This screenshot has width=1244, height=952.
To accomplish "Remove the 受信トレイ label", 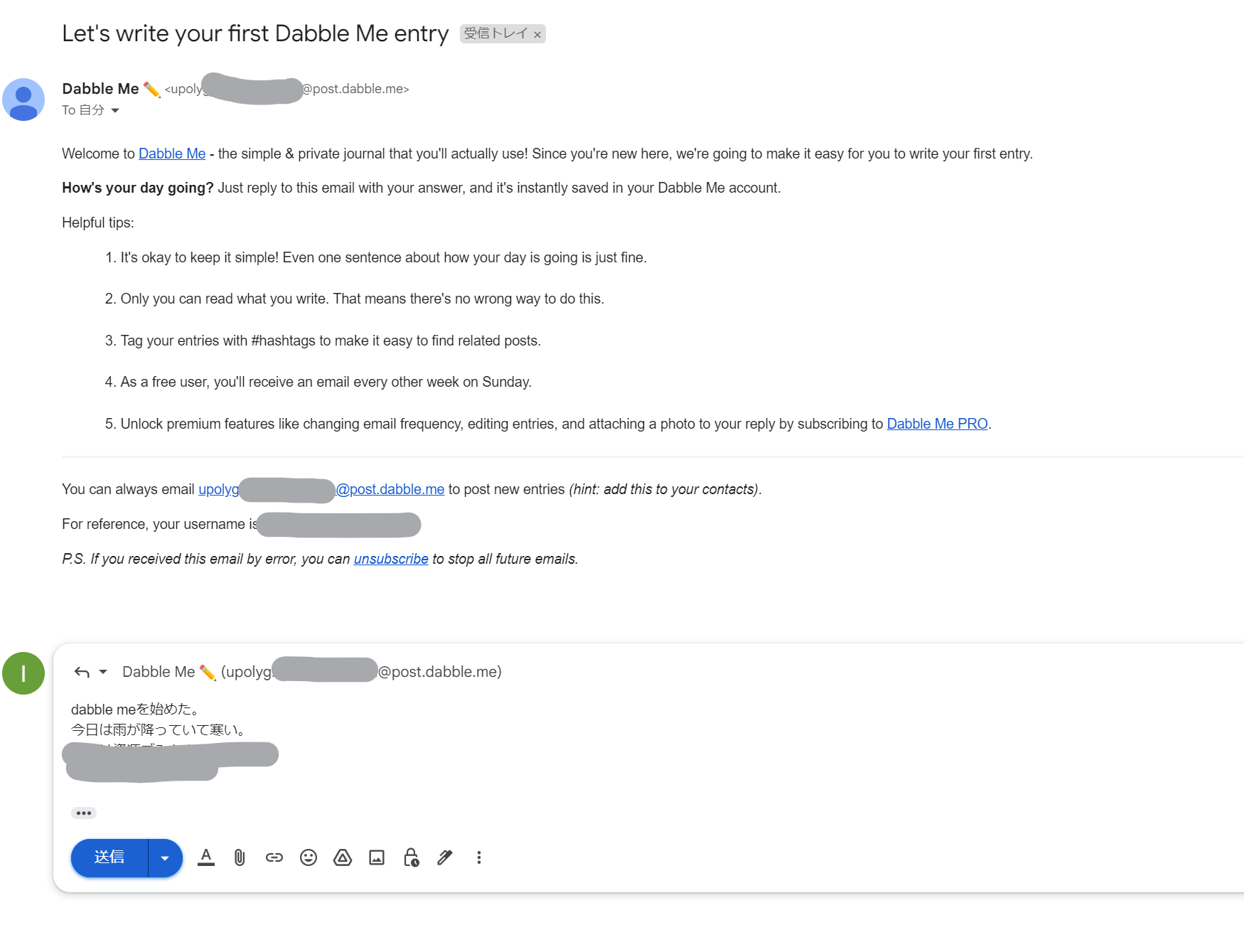I will (537, 34).
